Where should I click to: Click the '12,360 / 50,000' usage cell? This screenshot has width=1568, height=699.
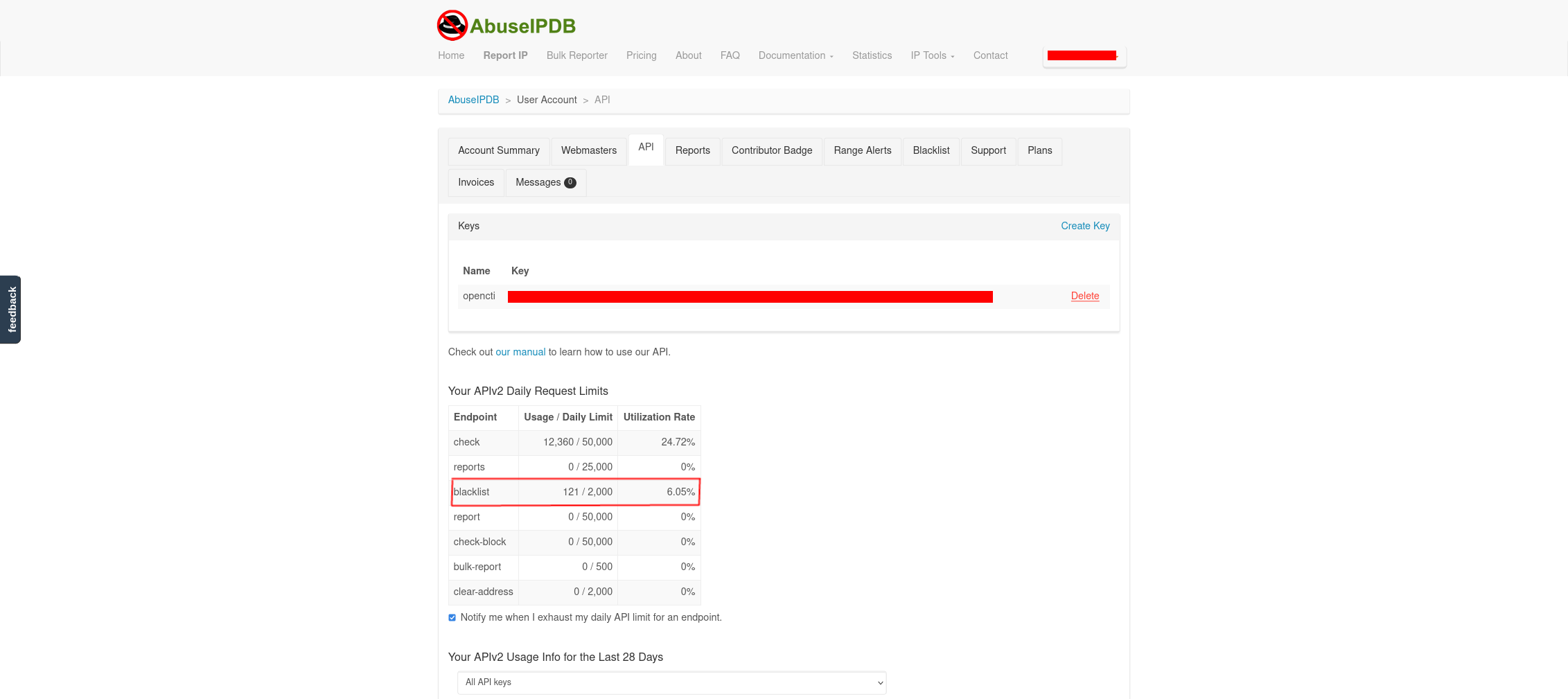pyautogui.click(x=568, y=442)
